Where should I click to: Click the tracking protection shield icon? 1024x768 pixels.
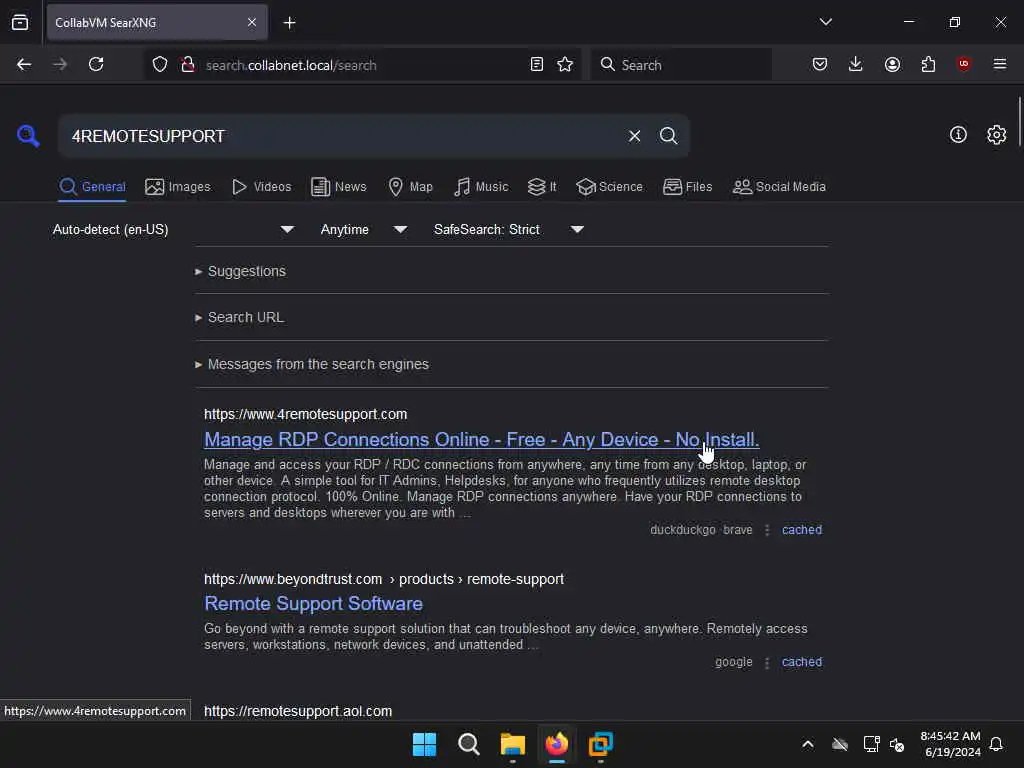[160, 65]
